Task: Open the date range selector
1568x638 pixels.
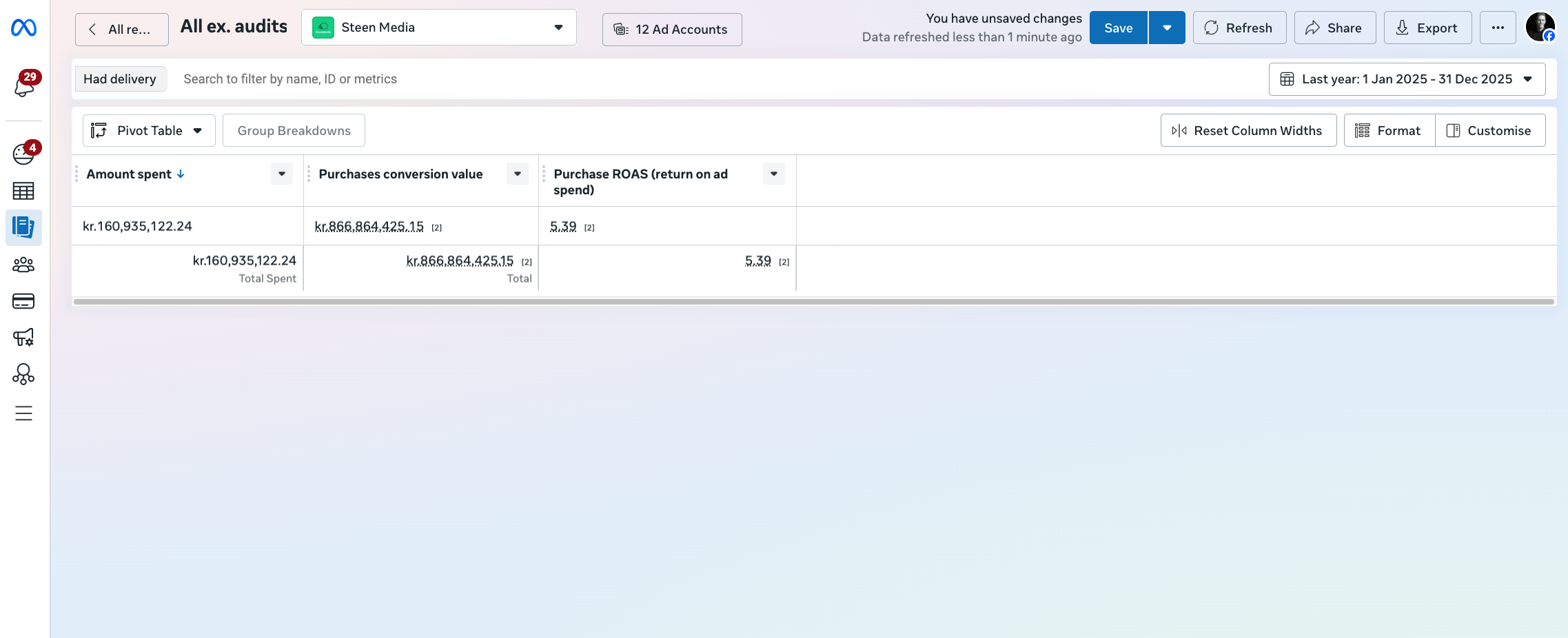Action: tap(1406, 79)
